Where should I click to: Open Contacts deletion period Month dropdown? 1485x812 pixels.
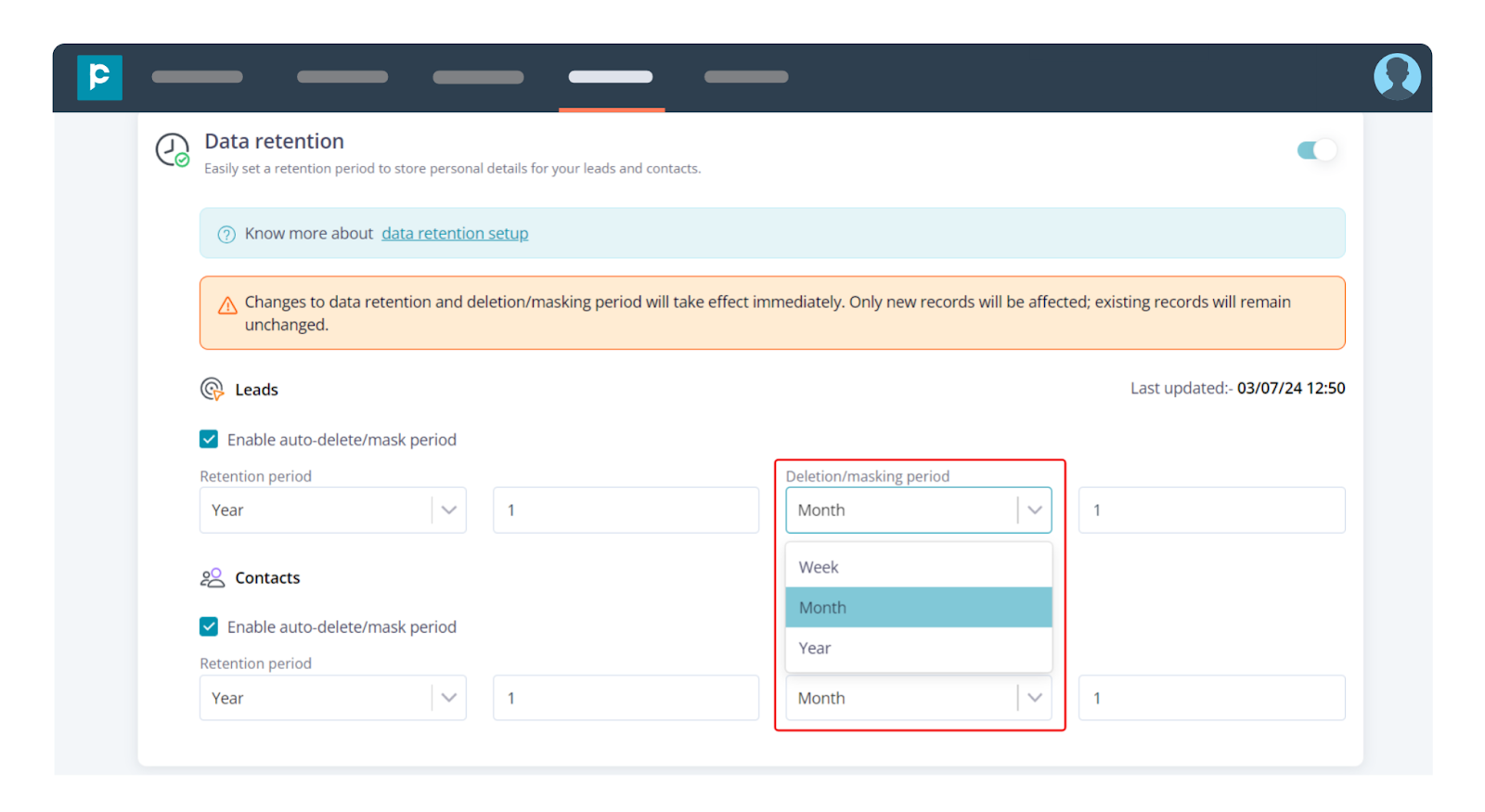coord(919,698)
